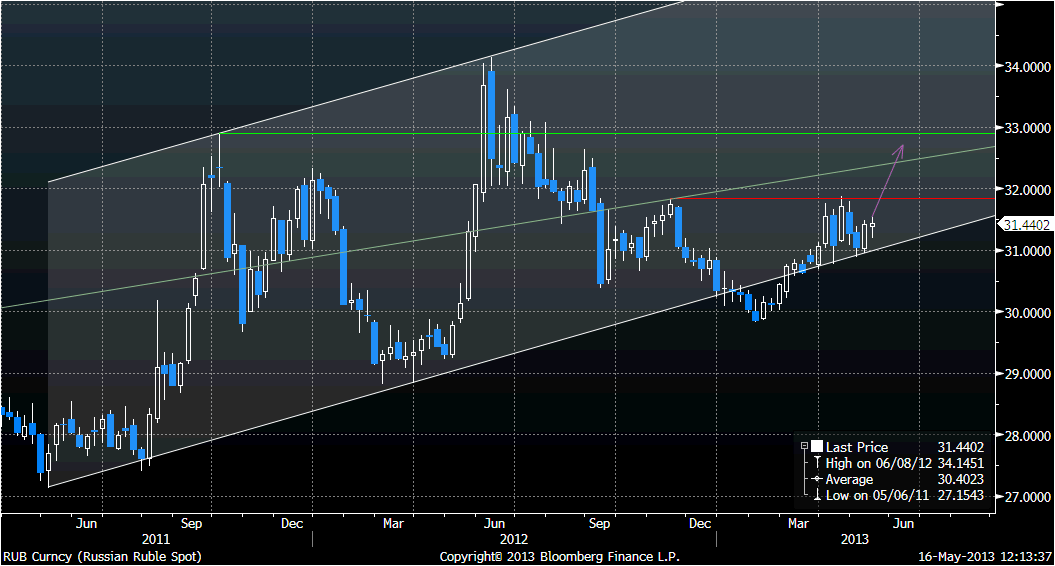The width and height of the screenshot is (1055, 566).
Task: Click the Low on 05/06/11 legend entry
Action: click(x=877, y=495)
